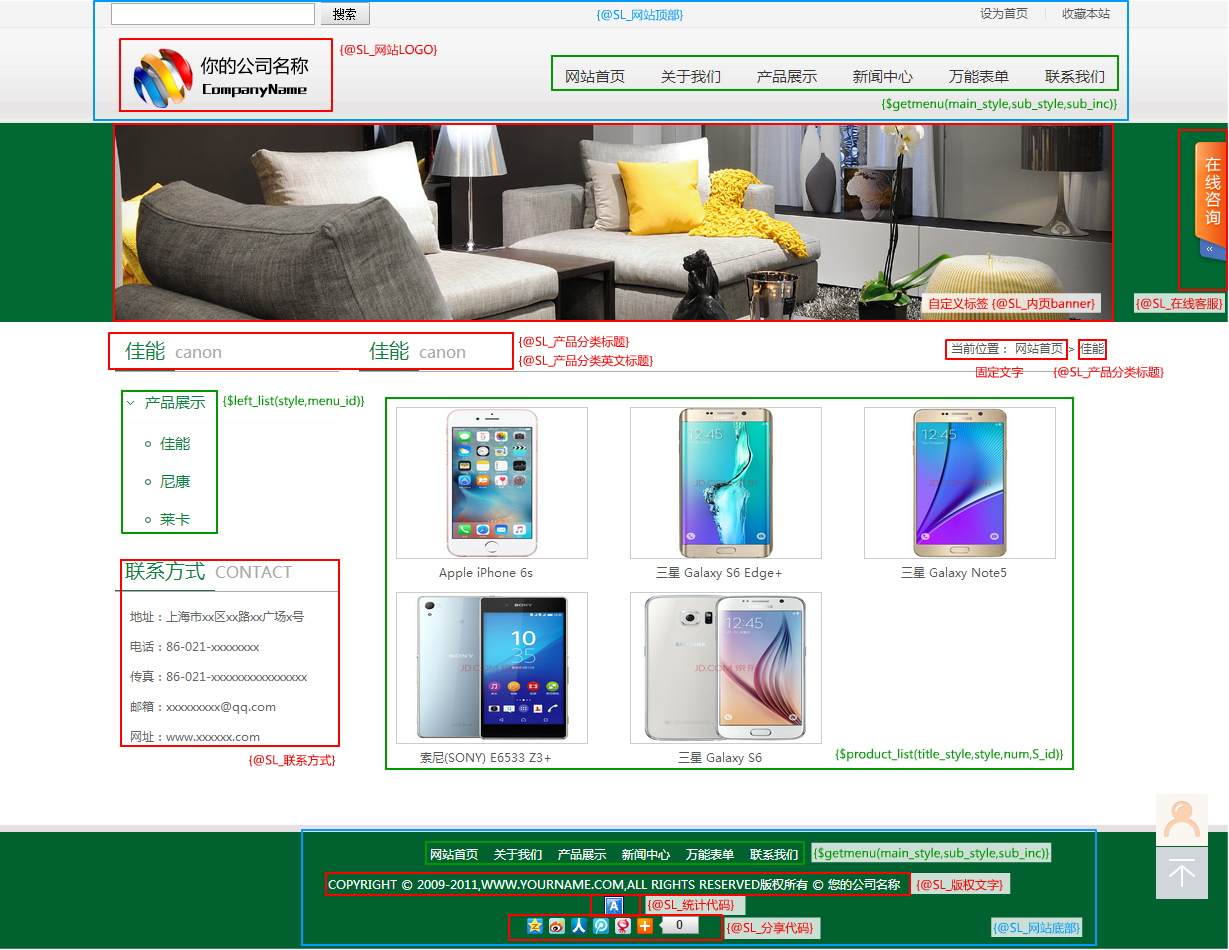The image size is (1229, 950).
Task: Open 产品展示 in top navigation menu
Action: [786, 77]
